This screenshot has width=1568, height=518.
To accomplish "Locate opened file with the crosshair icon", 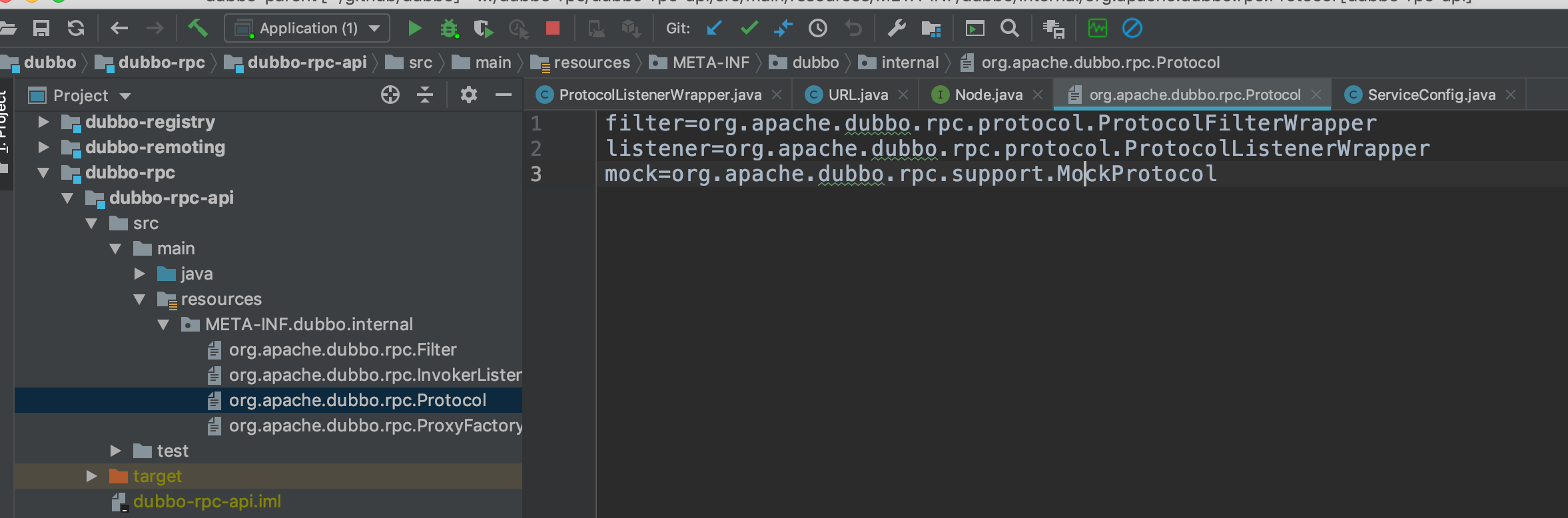I will click(390, 95).
